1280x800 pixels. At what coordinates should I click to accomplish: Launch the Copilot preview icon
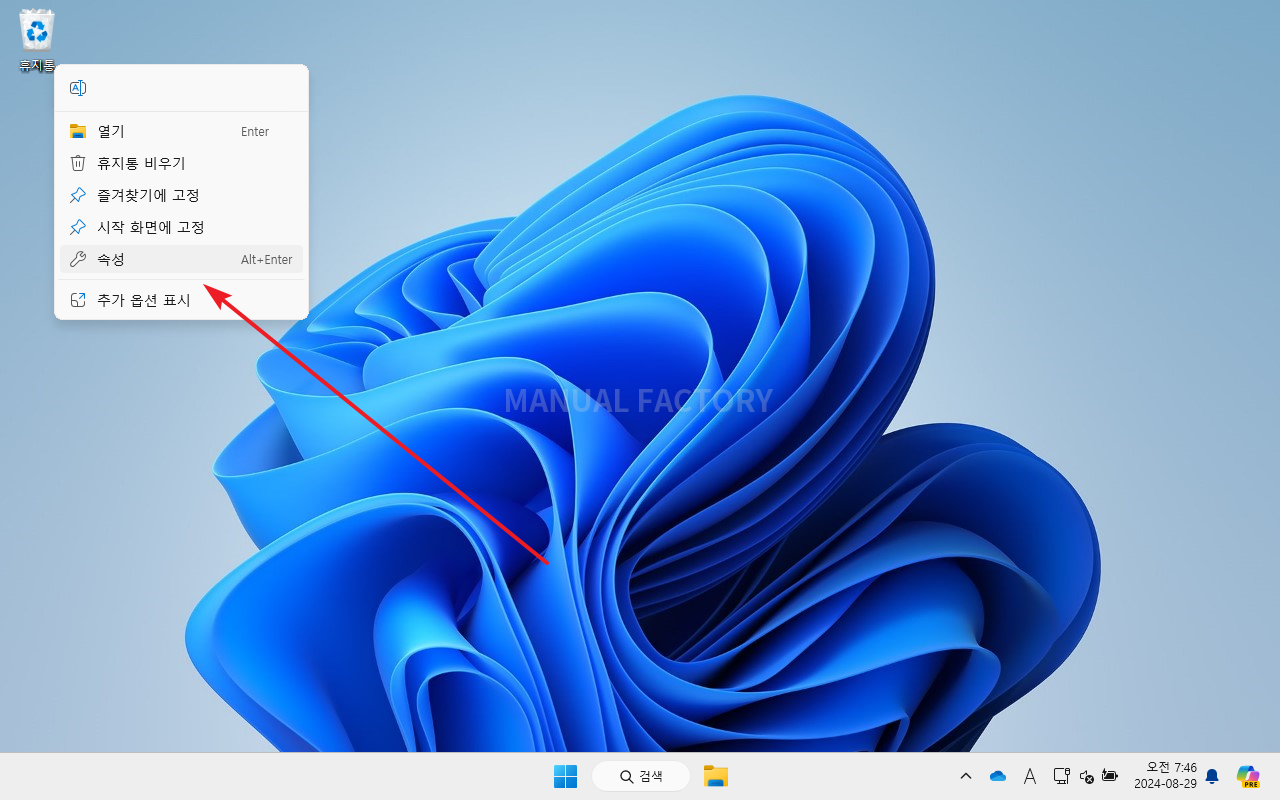pos(1248,776)
